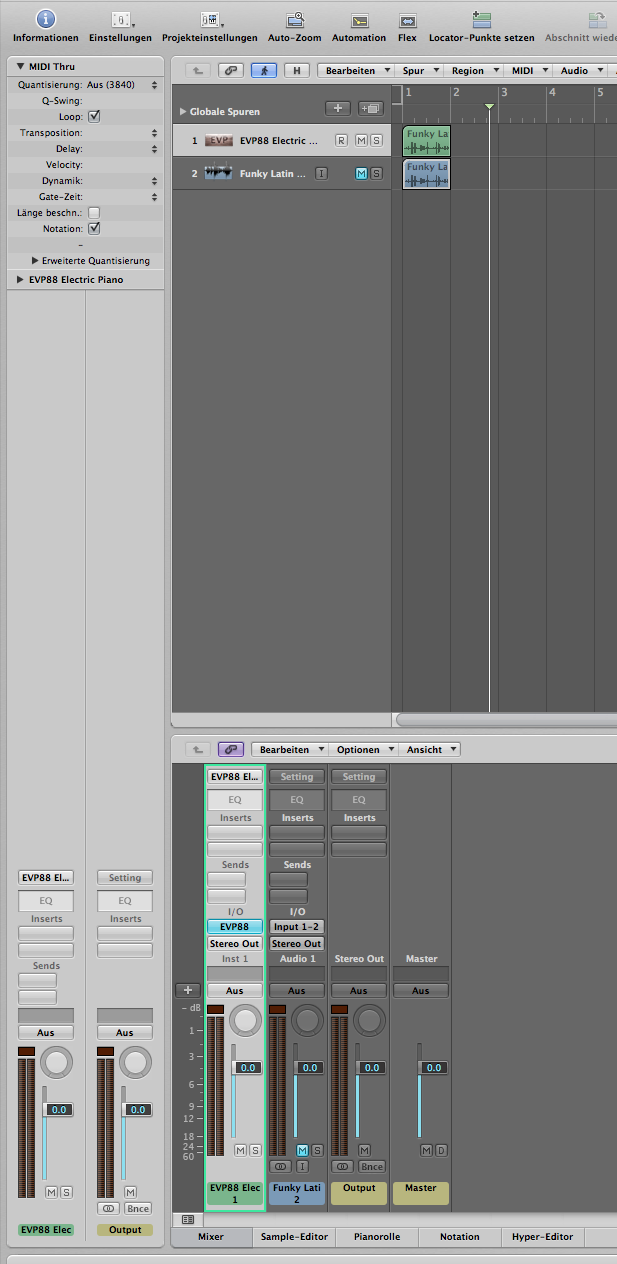Image resolution: width=617 pixels, height=1264 pixels.
Task: Click the pan knob on EVP88 mixer strip
Action: pyautogui.click(x=245, y=1020)
